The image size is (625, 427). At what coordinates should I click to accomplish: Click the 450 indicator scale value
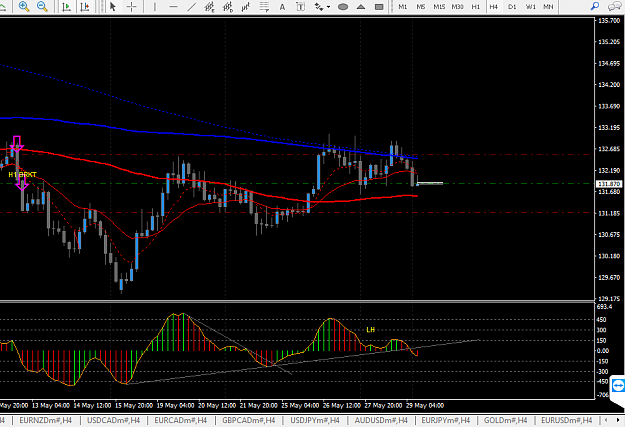[x=601, y=320]
